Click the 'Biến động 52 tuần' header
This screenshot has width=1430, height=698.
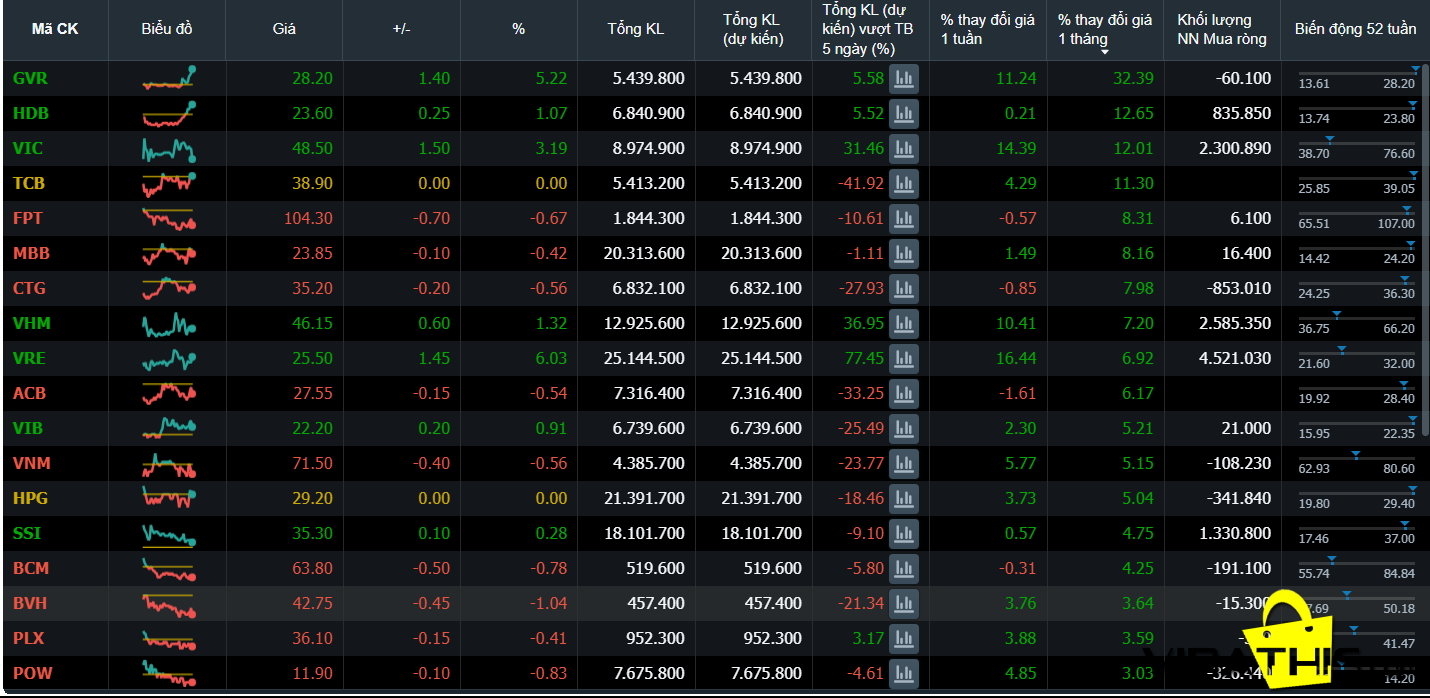pyautogui.click(x=1355, y=29)
